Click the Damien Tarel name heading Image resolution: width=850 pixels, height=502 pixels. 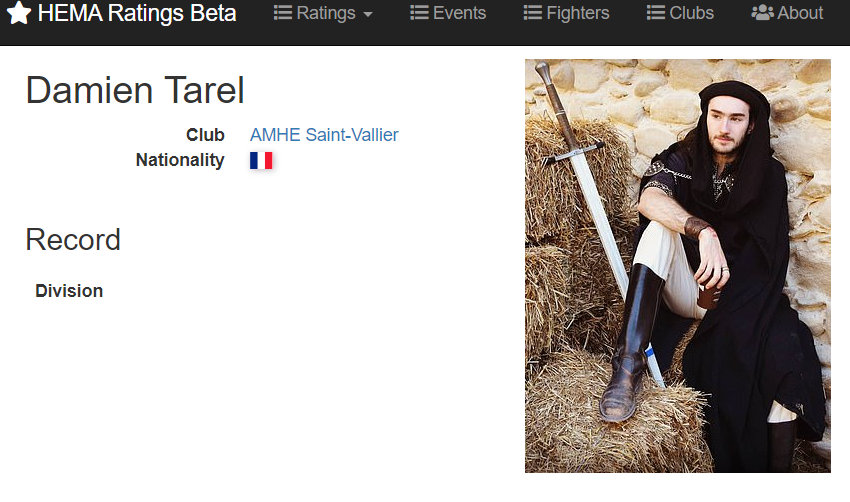tap(135, 90)
